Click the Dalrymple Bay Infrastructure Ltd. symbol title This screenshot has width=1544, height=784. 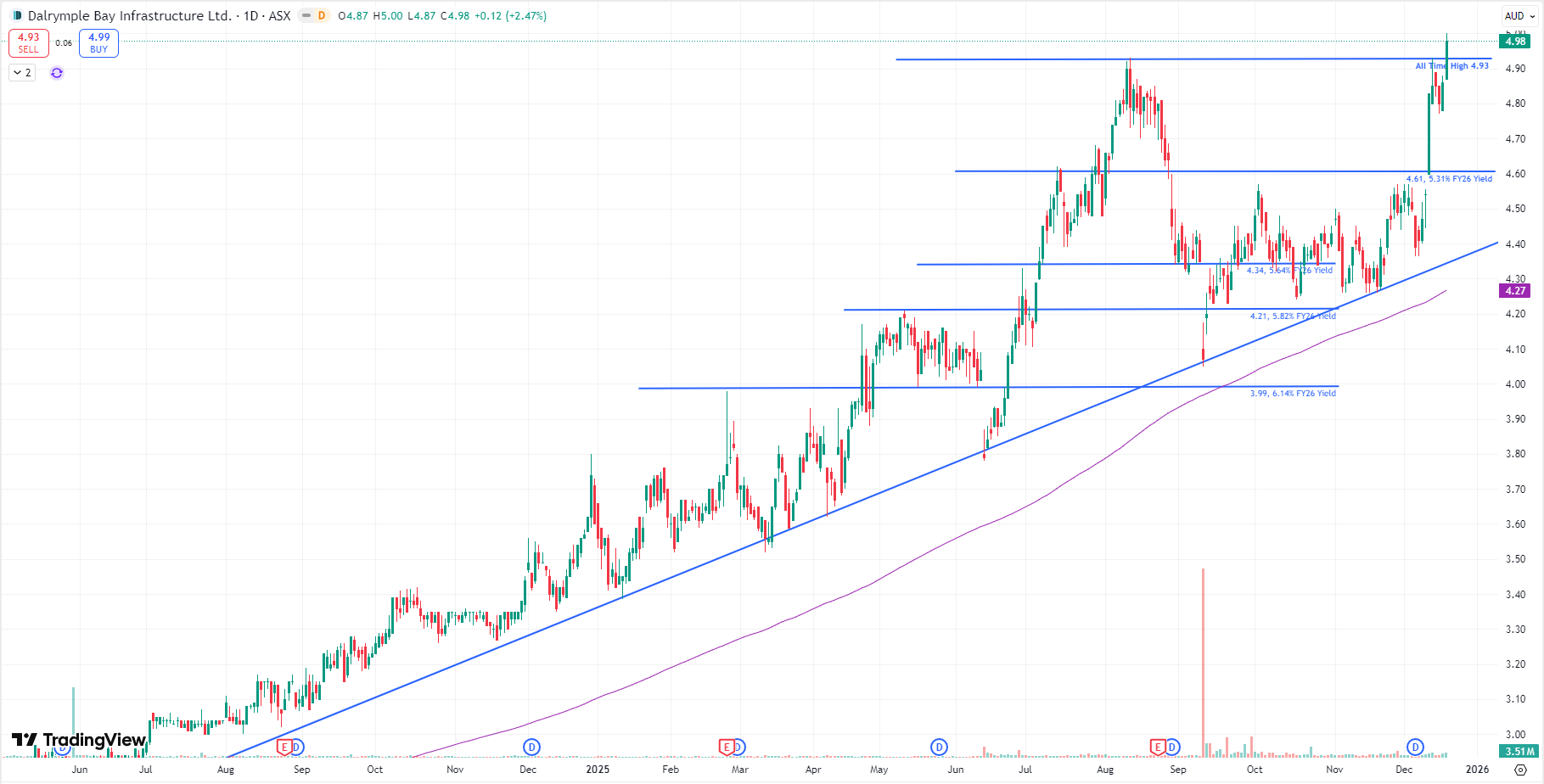129,15
